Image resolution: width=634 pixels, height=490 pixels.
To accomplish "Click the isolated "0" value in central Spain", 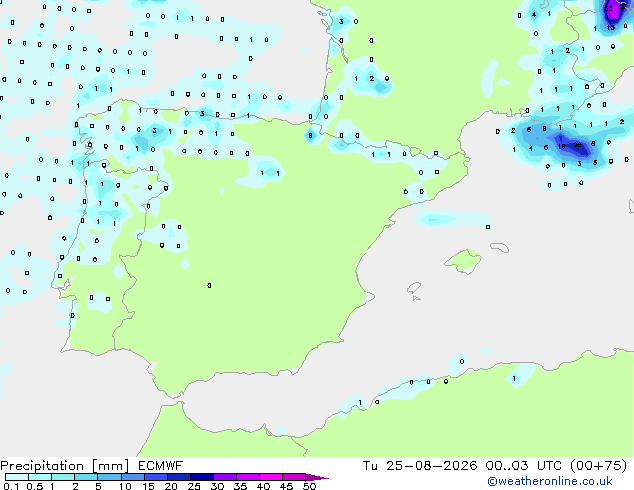I will pyautogui.click(x=209, y=285).
